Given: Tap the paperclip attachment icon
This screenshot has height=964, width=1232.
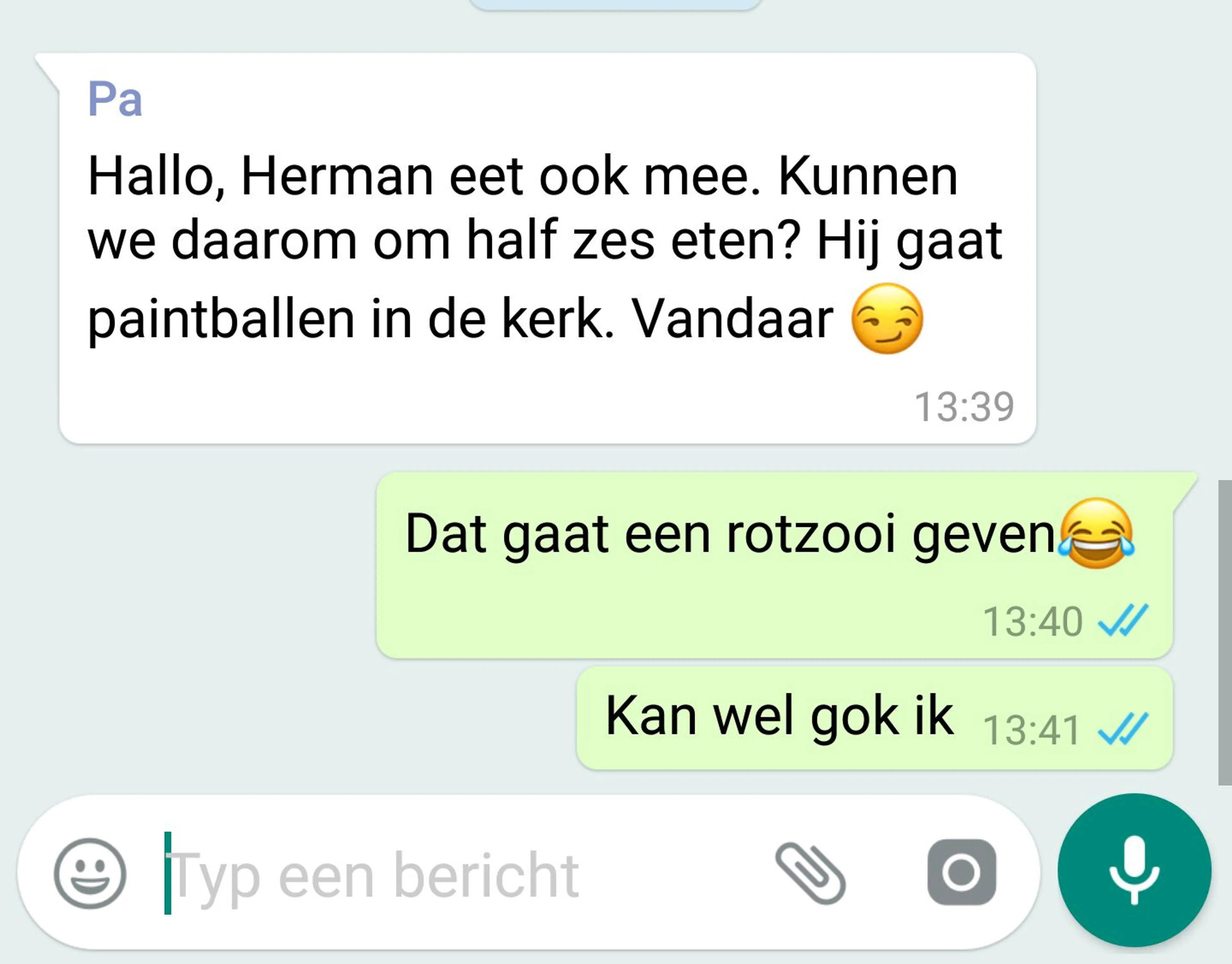Looking at the screenshot, I should click(810, 873).
